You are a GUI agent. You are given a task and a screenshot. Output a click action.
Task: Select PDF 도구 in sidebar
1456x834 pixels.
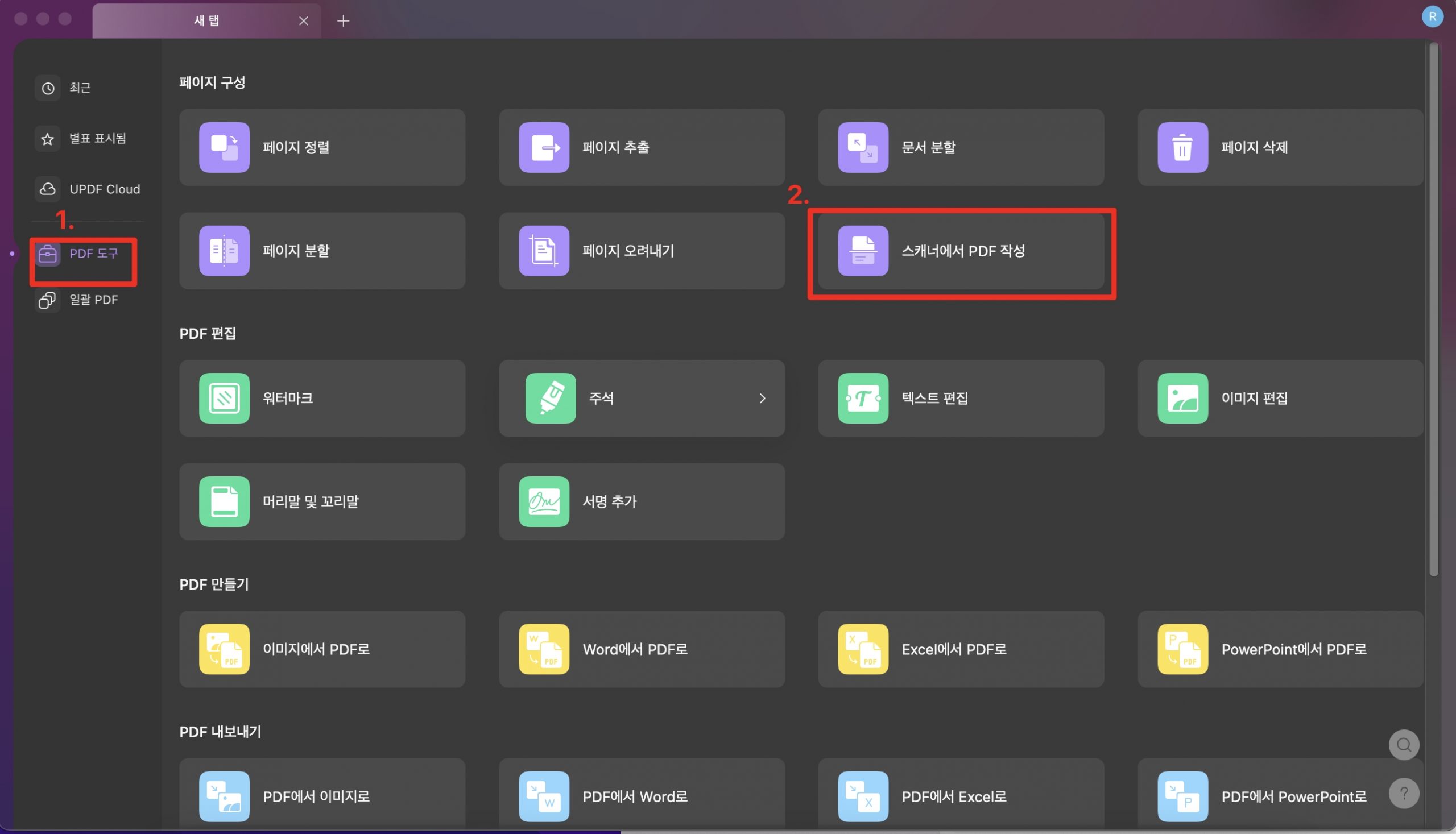click(x=86, y=254)
